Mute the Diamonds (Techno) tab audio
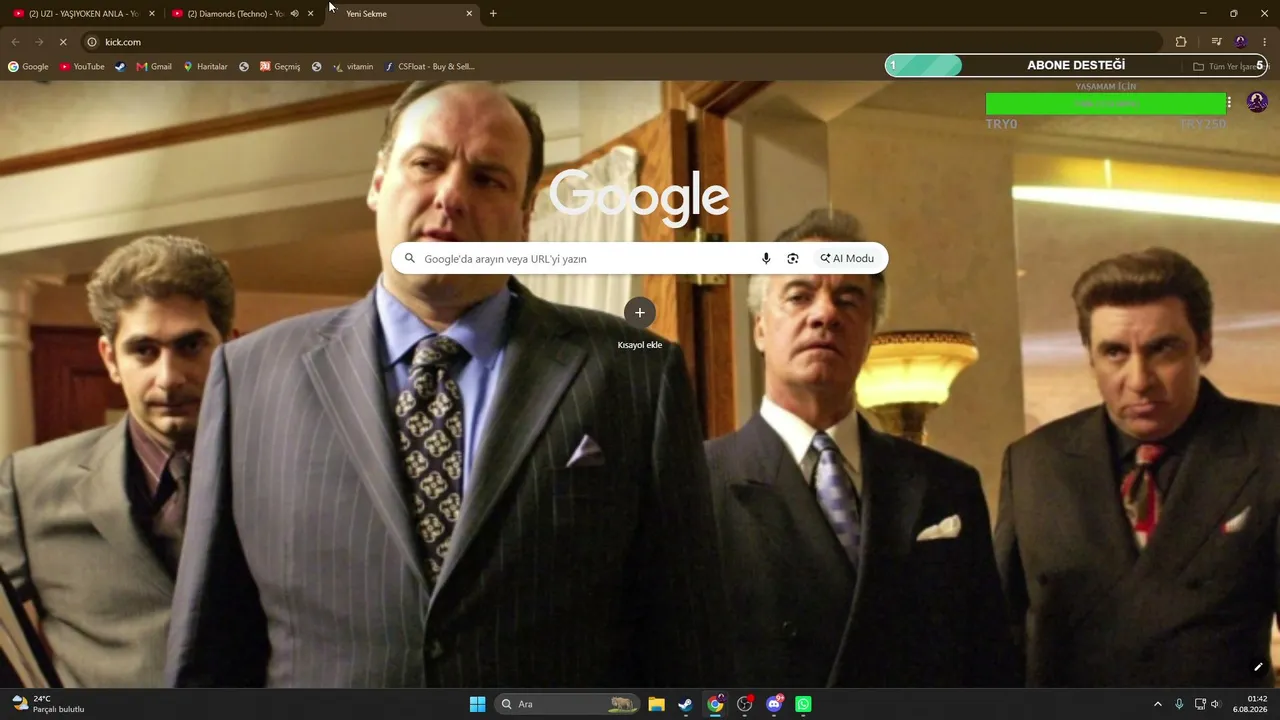 point(294,14)
